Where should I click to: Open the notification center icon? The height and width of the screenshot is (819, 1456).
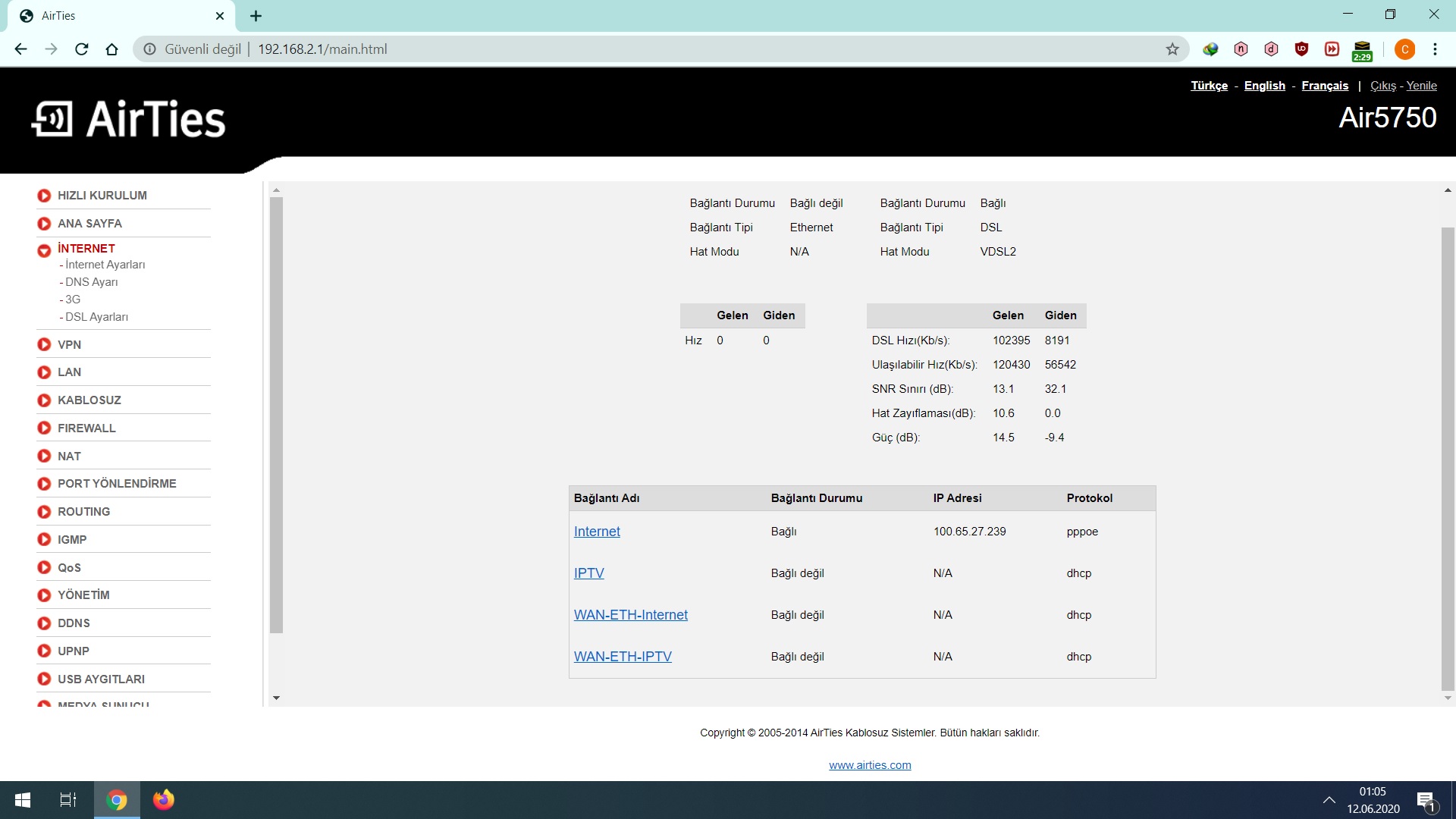1426,800
